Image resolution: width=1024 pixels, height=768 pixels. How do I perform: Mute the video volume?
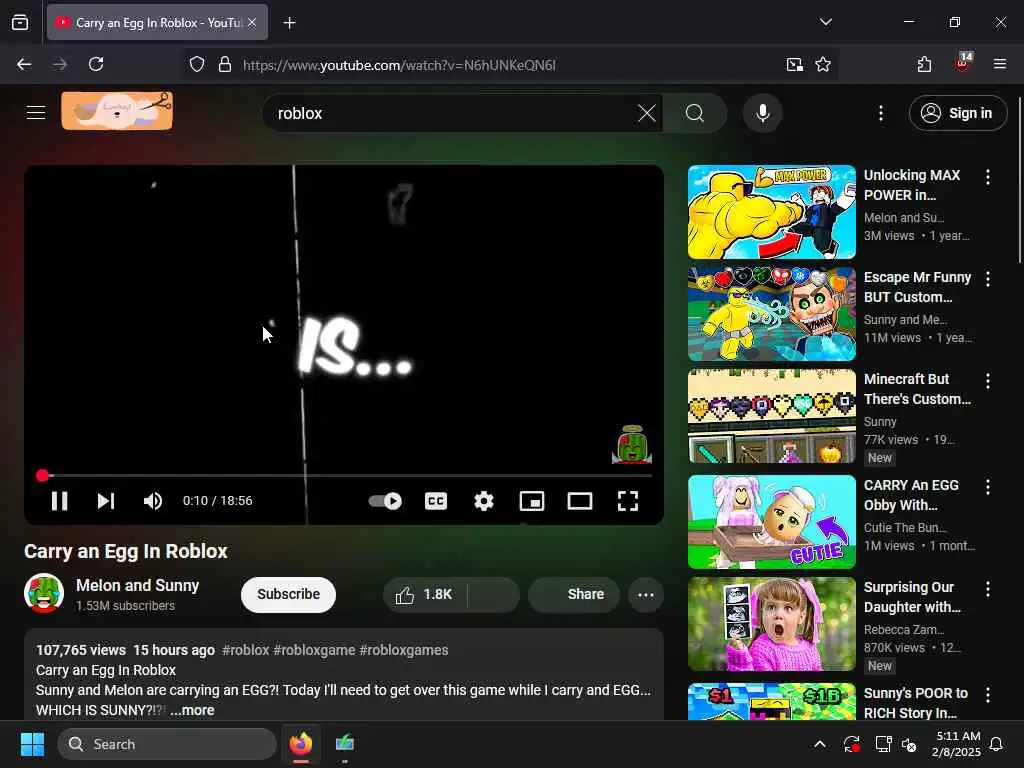(x=153, y=501)
